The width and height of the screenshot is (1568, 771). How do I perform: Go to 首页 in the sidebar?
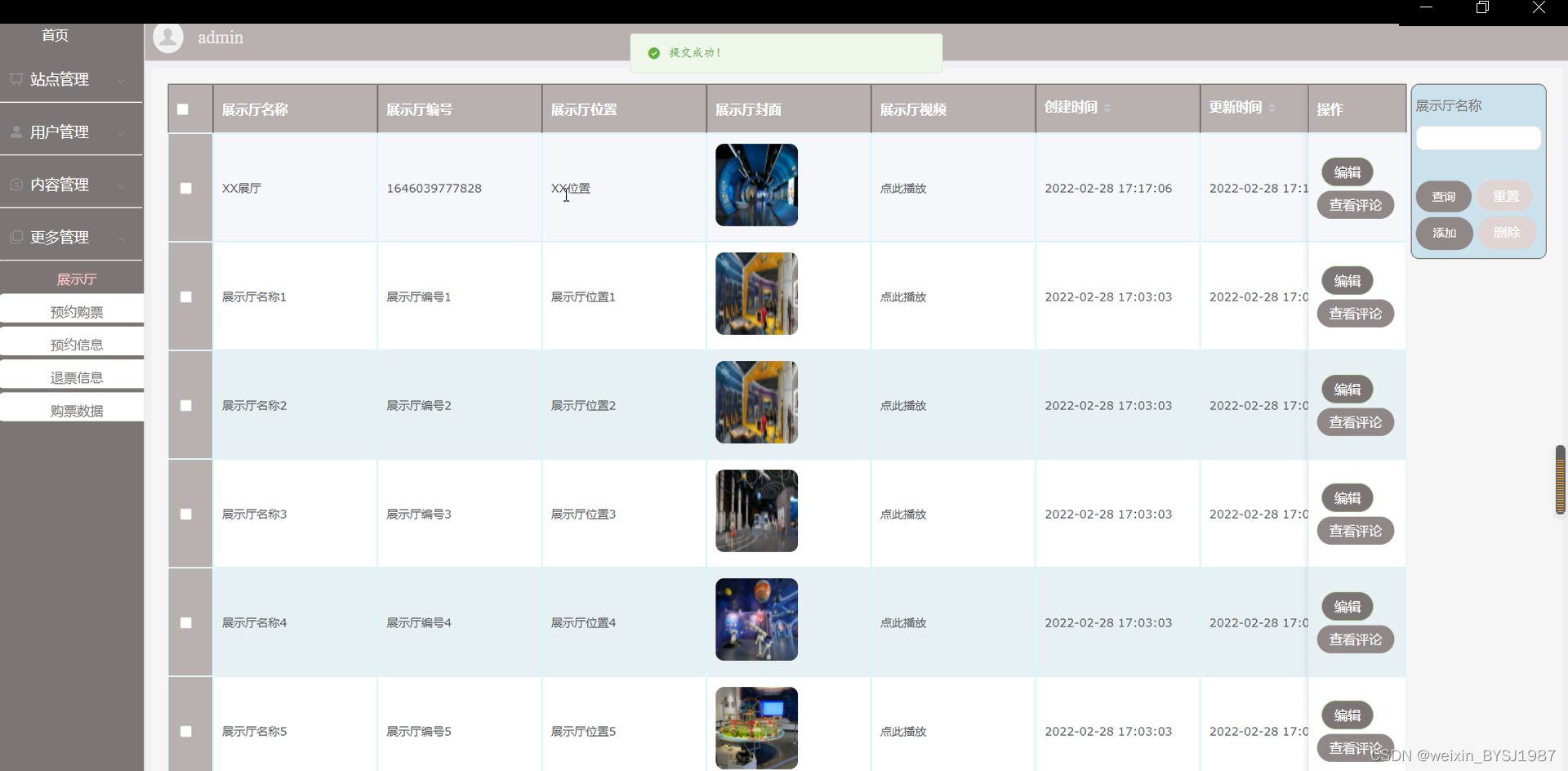[56, 35]
